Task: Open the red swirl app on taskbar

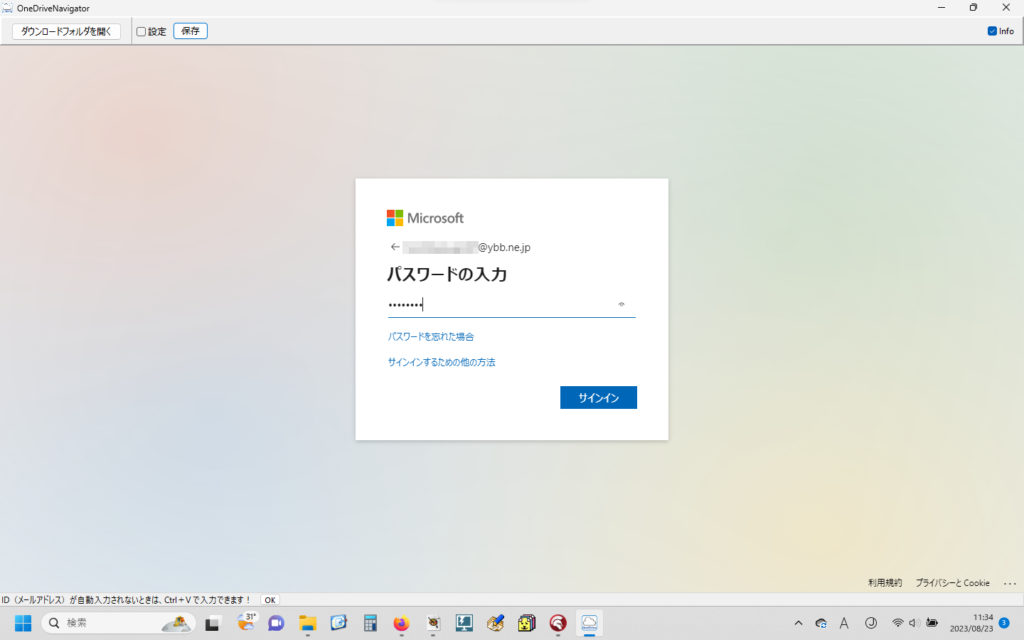Action: pos(558,624)
